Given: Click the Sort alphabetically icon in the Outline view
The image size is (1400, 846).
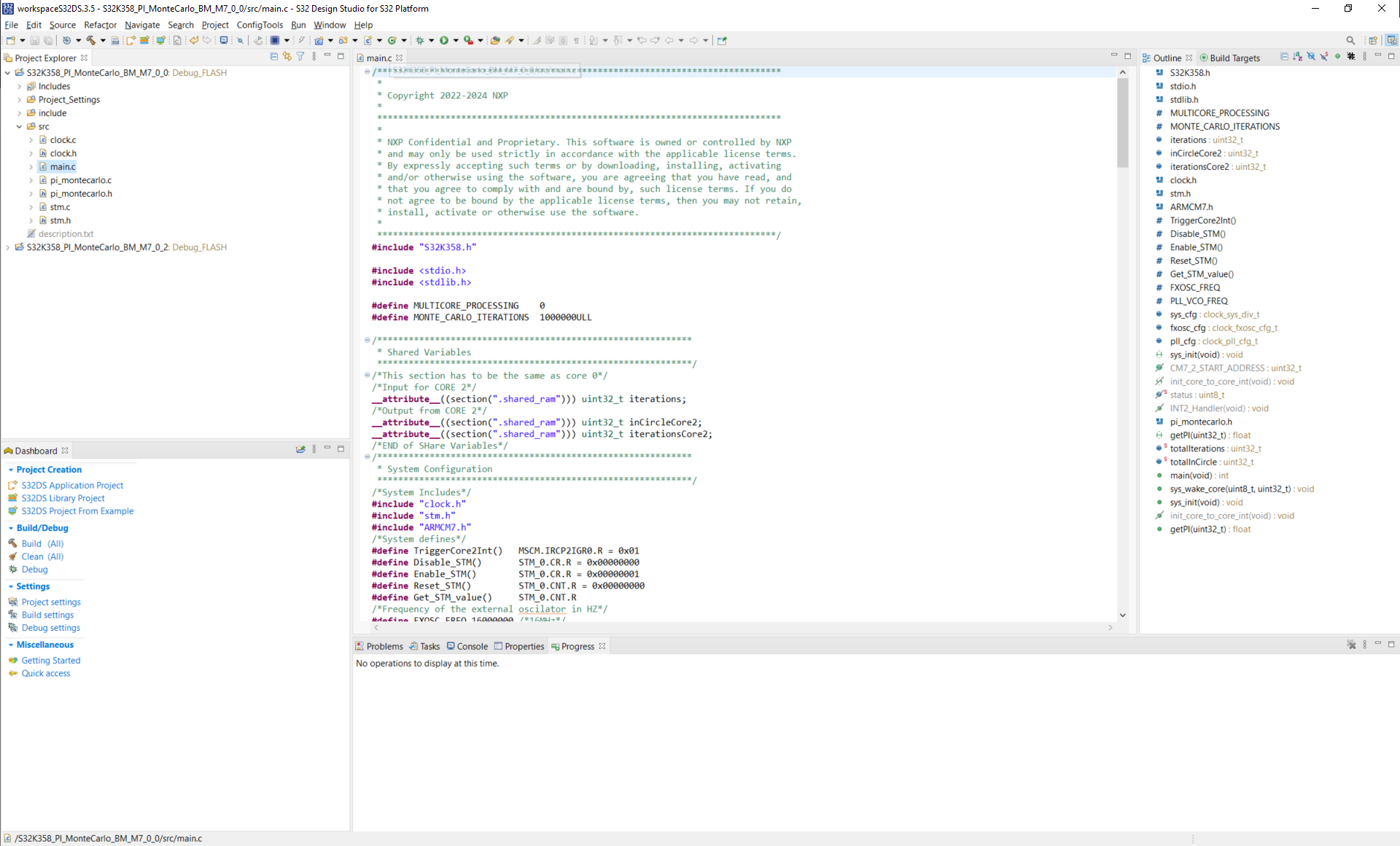Looking at the screenshot, I should coord(1297,56).
